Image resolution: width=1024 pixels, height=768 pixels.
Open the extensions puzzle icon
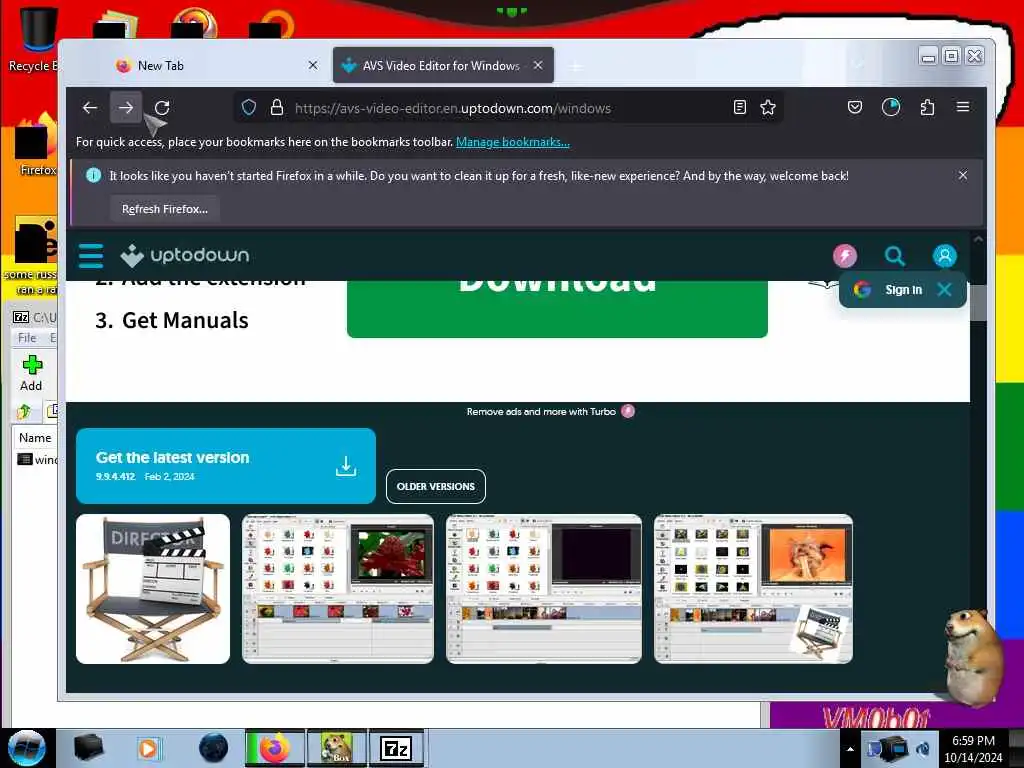click(x=927, y=107)
